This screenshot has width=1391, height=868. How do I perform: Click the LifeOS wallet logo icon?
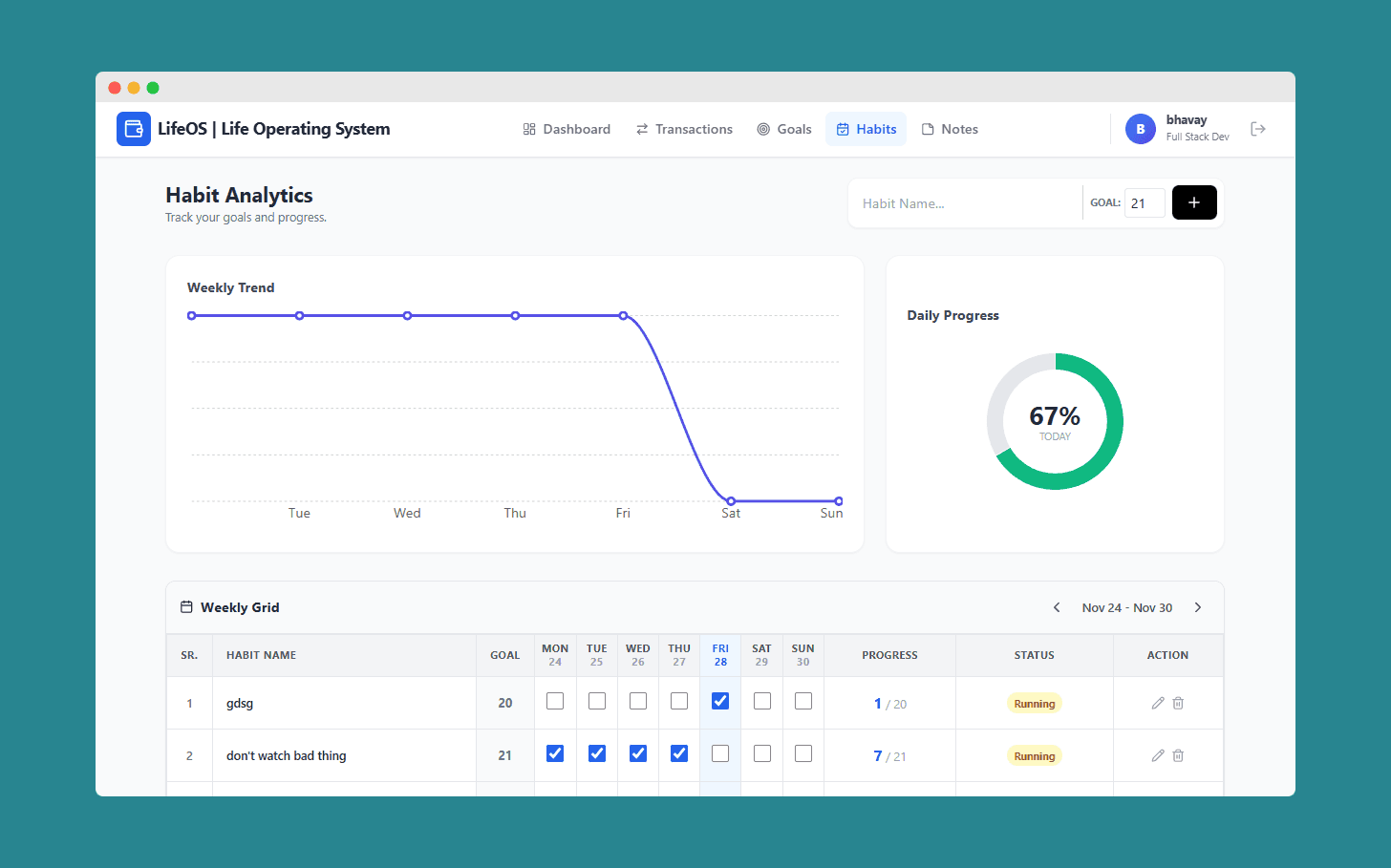[134, 129]
